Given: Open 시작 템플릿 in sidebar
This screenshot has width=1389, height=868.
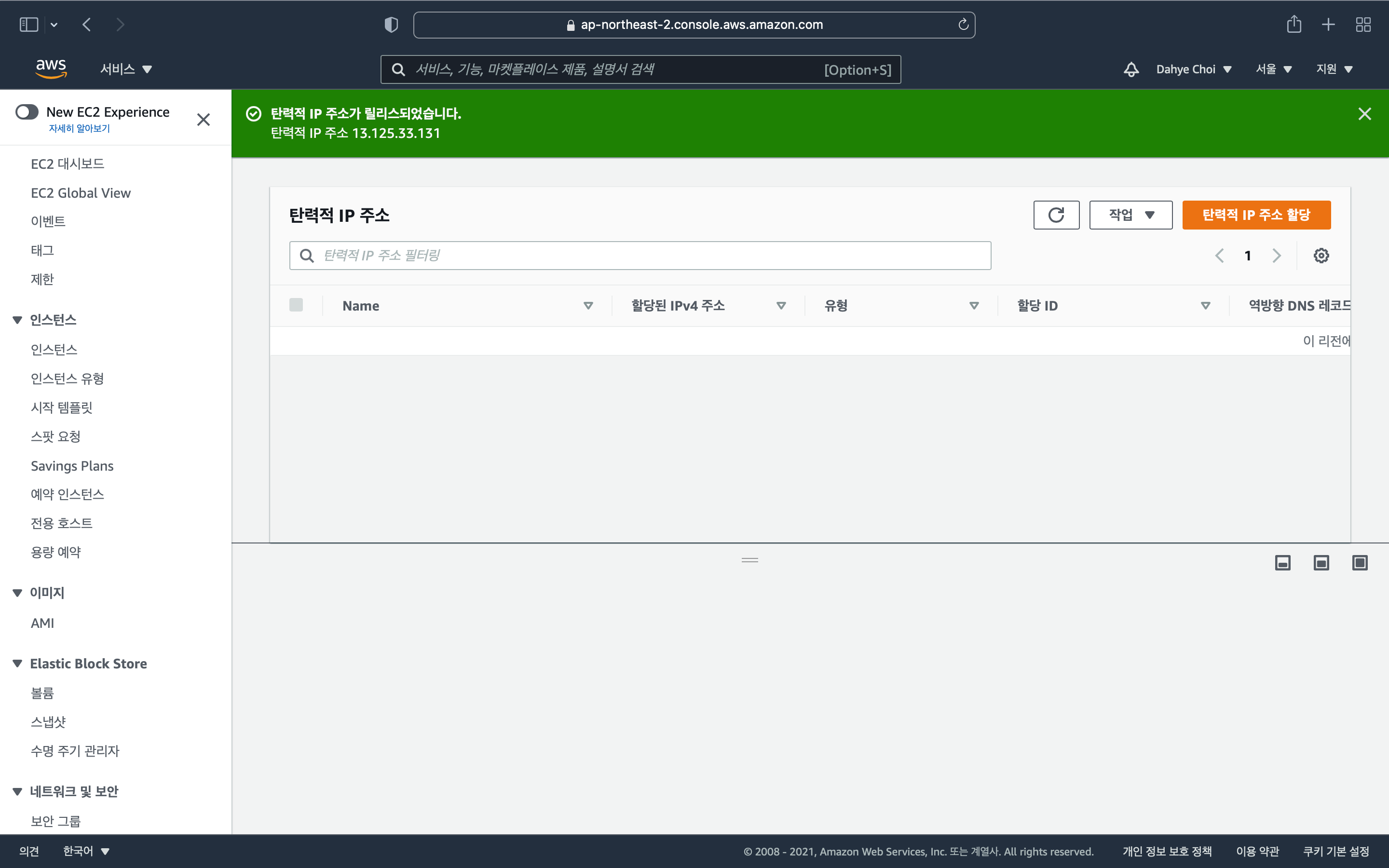Looking at the screenshot, I should [x=62, y=407].
